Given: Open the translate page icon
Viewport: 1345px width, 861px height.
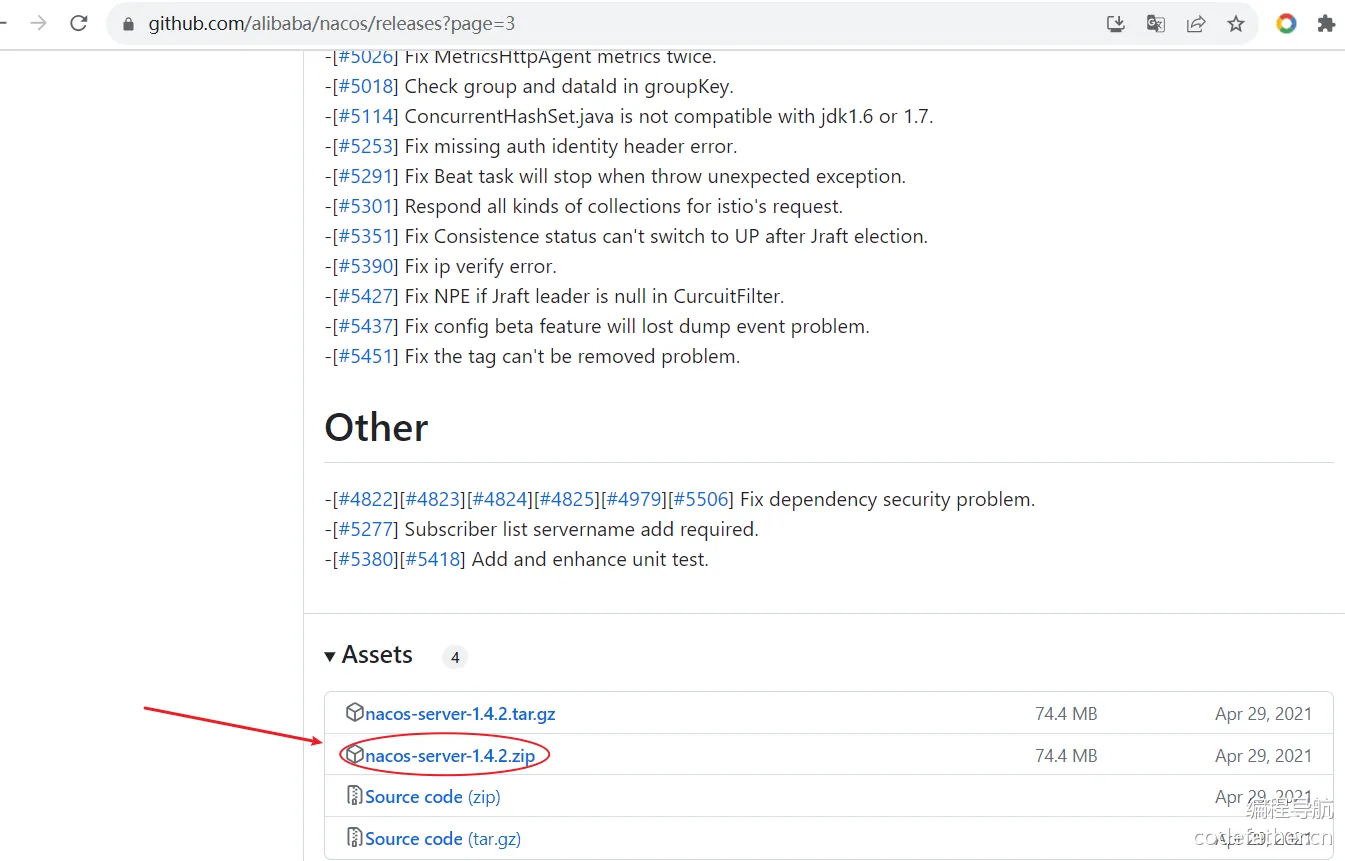Looking at the screenshot, I should coord(1156,24).
